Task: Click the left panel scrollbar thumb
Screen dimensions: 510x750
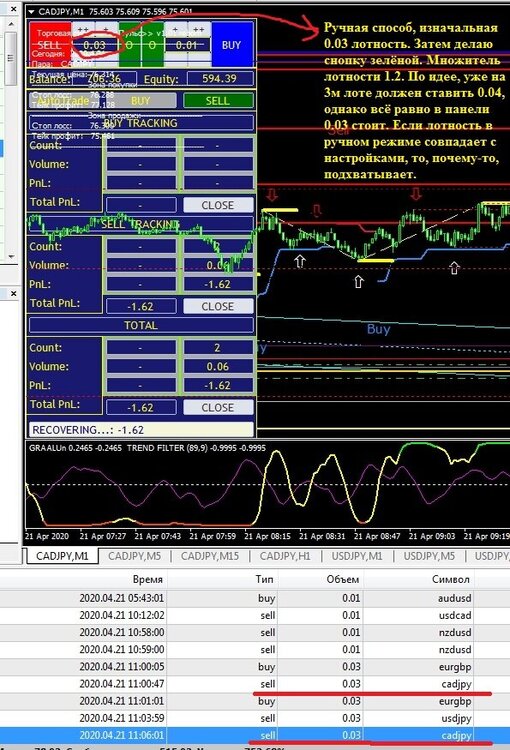Action: [11, 58]
